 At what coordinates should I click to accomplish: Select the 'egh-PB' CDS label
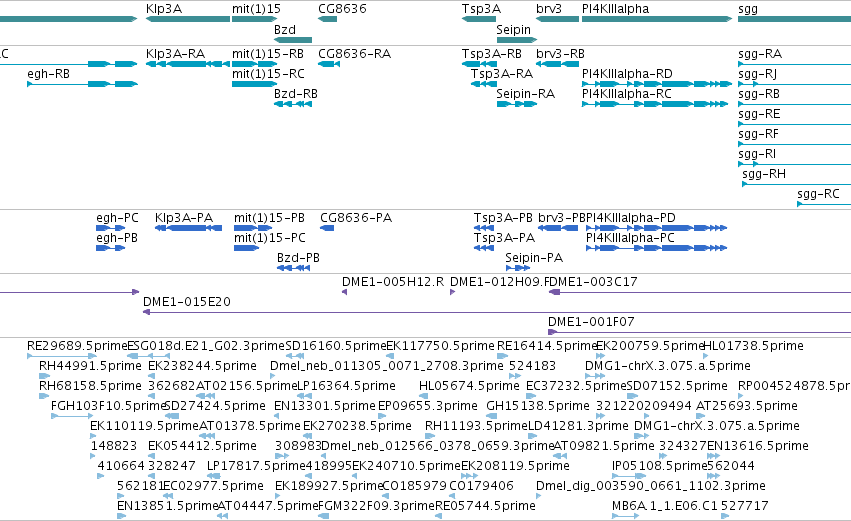(117, 238)
